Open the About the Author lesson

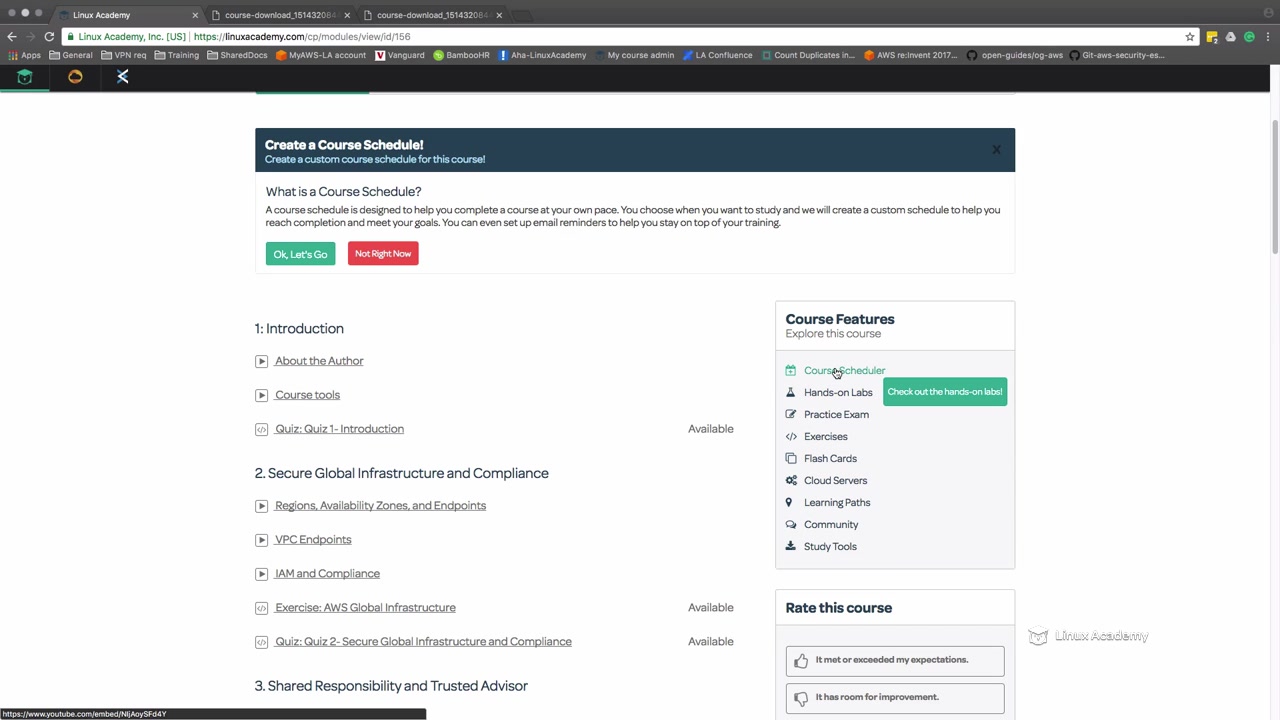coord(319,361)
